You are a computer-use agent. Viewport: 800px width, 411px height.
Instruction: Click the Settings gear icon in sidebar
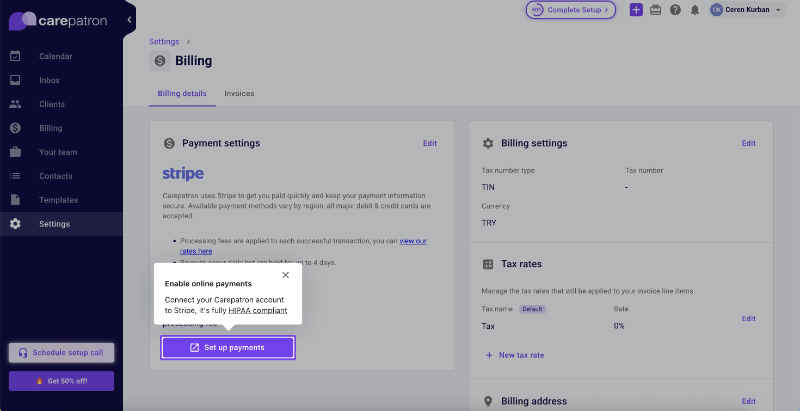(x=15, y=224)
